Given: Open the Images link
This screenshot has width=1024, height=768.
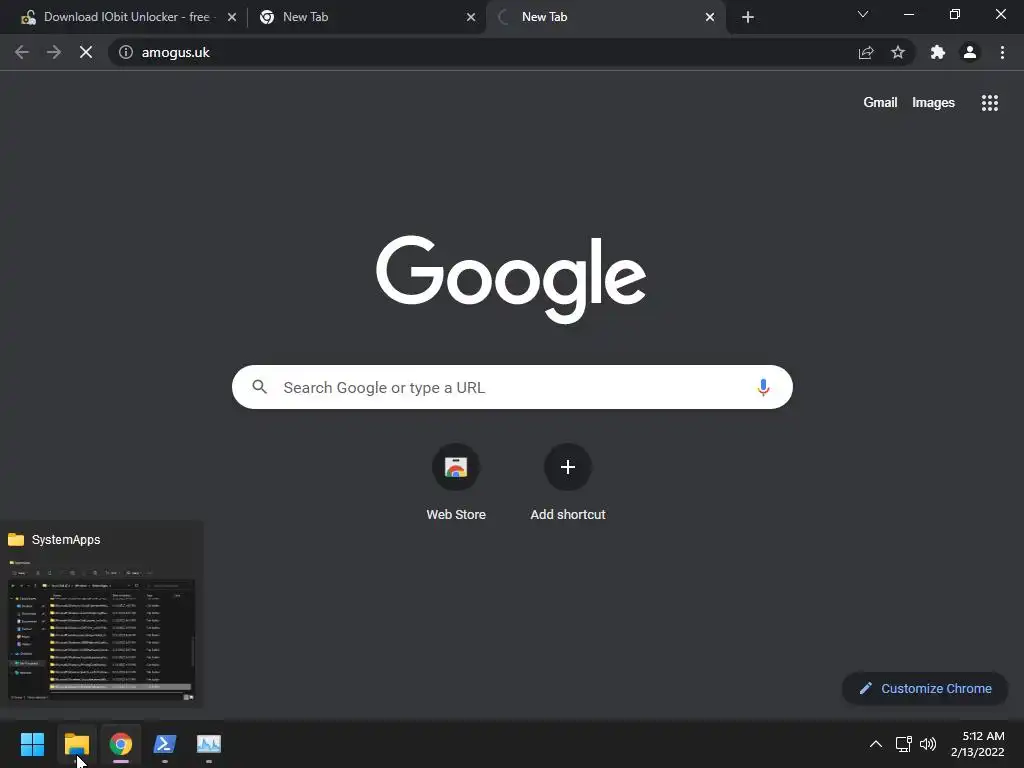Looking at the screenshot, I should click(933, 103).
